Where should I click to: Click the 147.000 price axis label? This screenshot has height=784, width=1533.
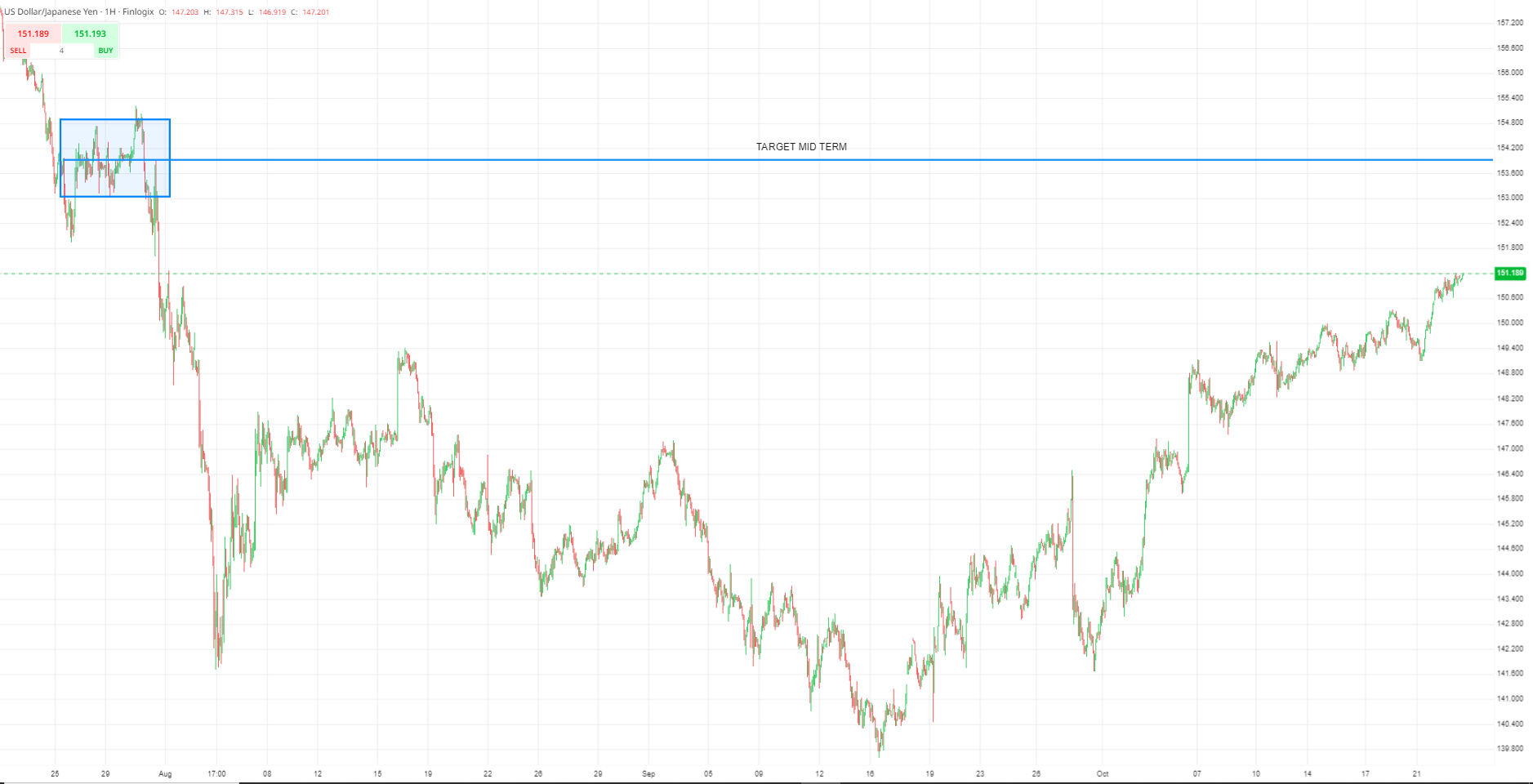tap(1509, 448)
